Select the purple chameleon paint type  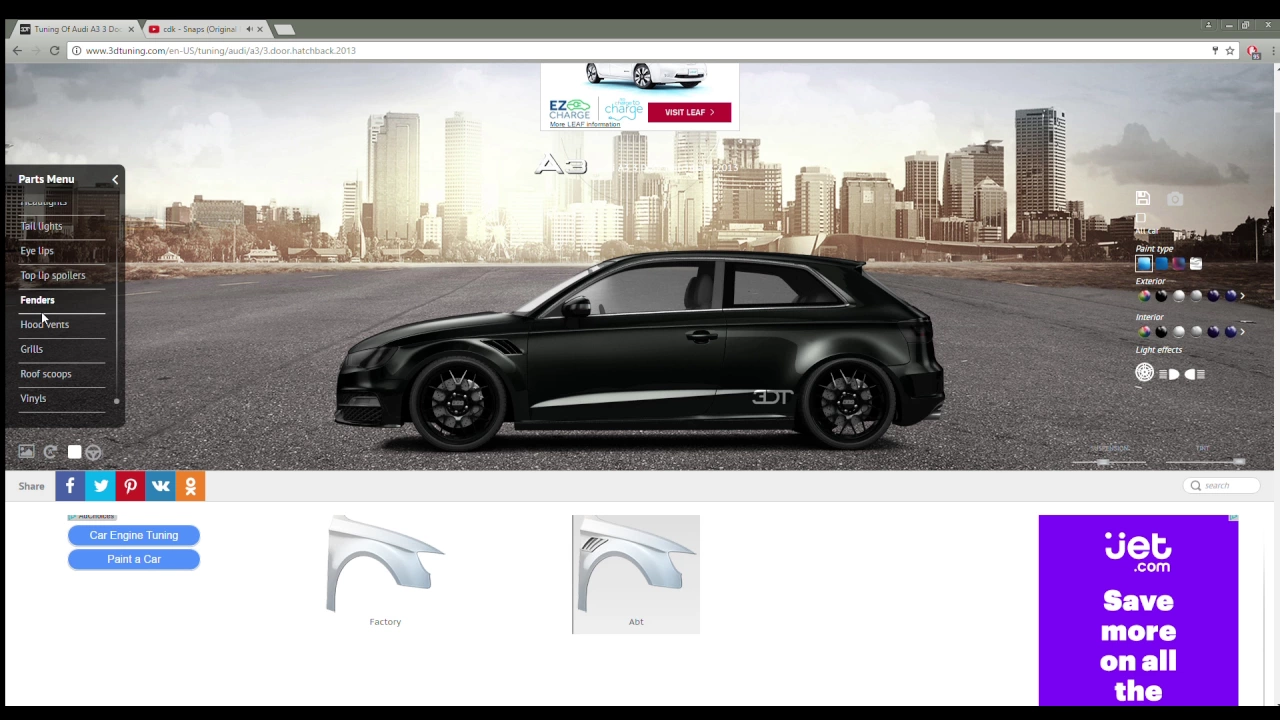tap(1178, 264)
